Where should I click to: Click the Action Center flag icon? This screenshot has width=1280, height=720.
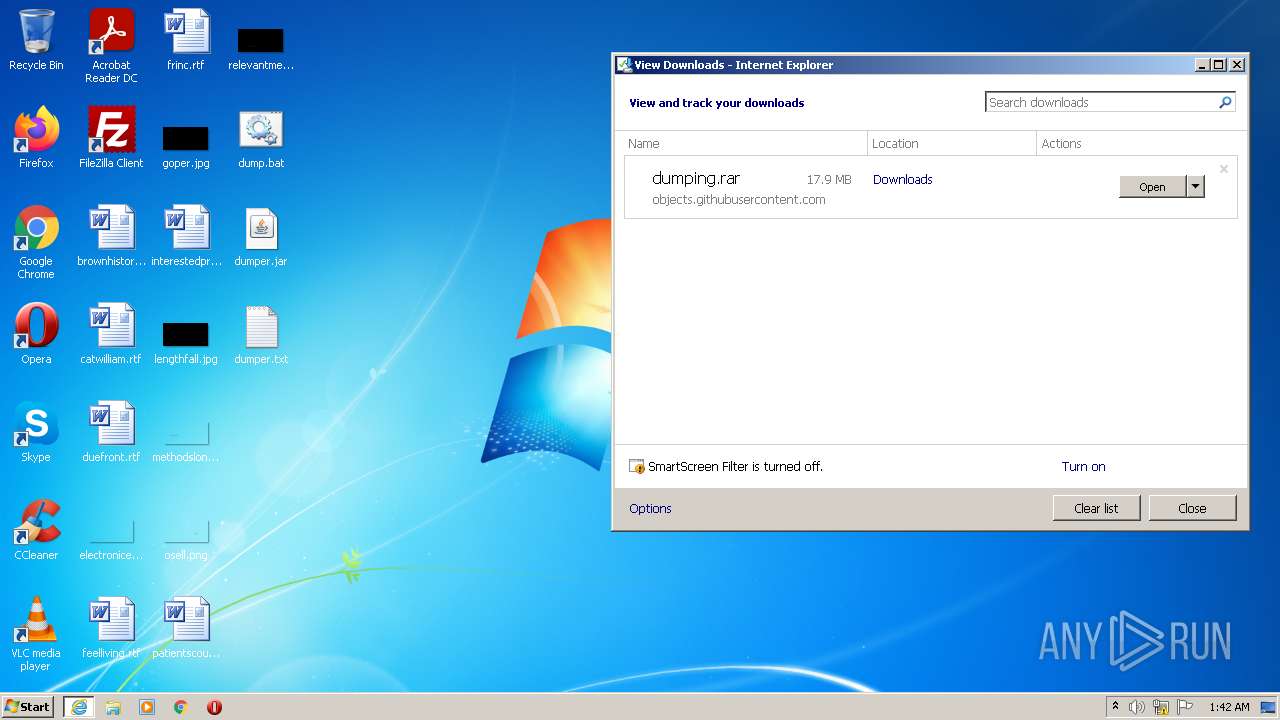click(x=1185, y=707)
